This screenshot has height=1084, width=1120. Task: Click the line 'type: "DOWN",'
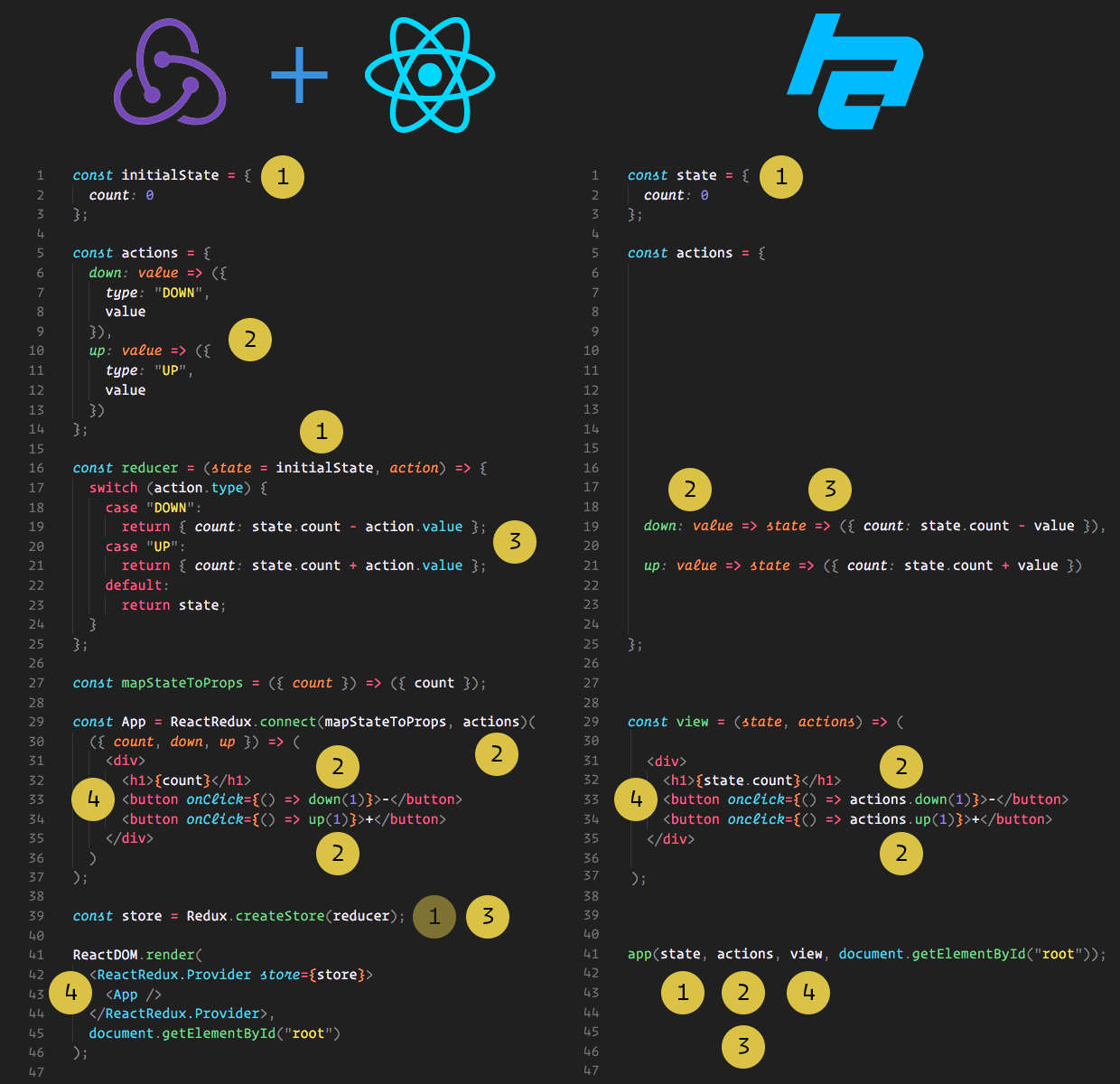[157, 293]
